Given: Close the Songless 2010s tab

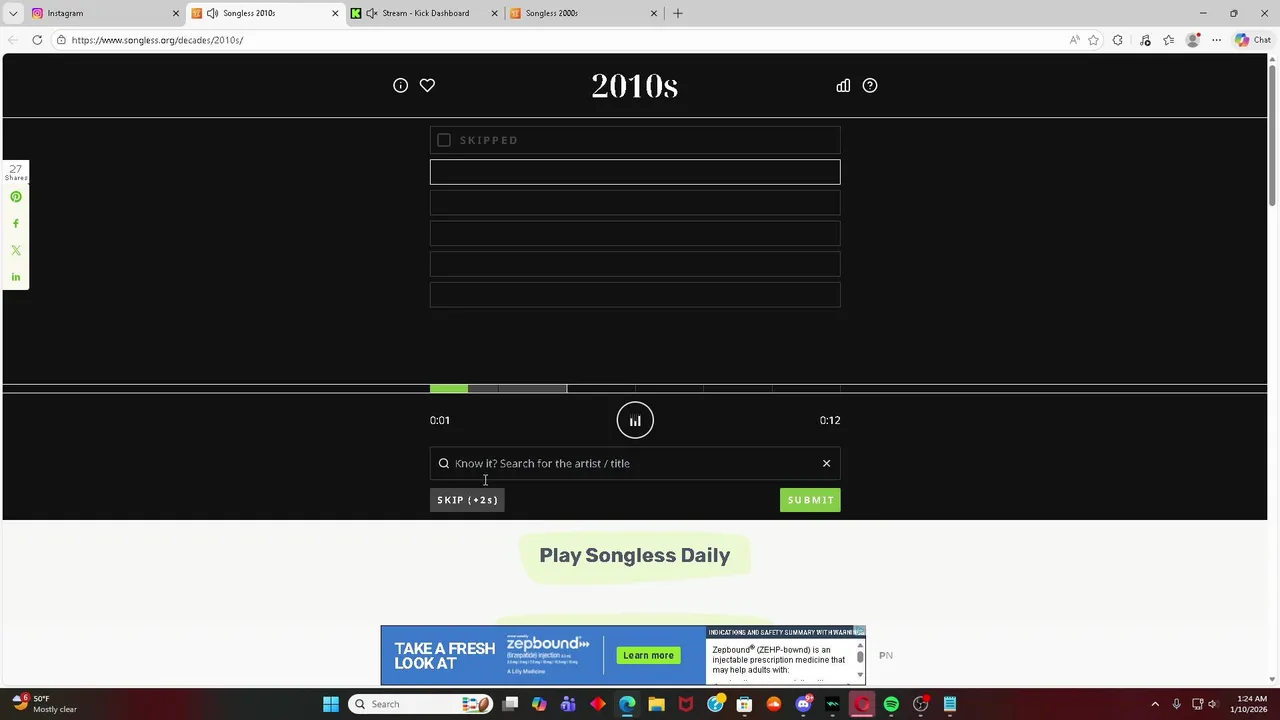Looking at the screenshot, I should [335, 13].
